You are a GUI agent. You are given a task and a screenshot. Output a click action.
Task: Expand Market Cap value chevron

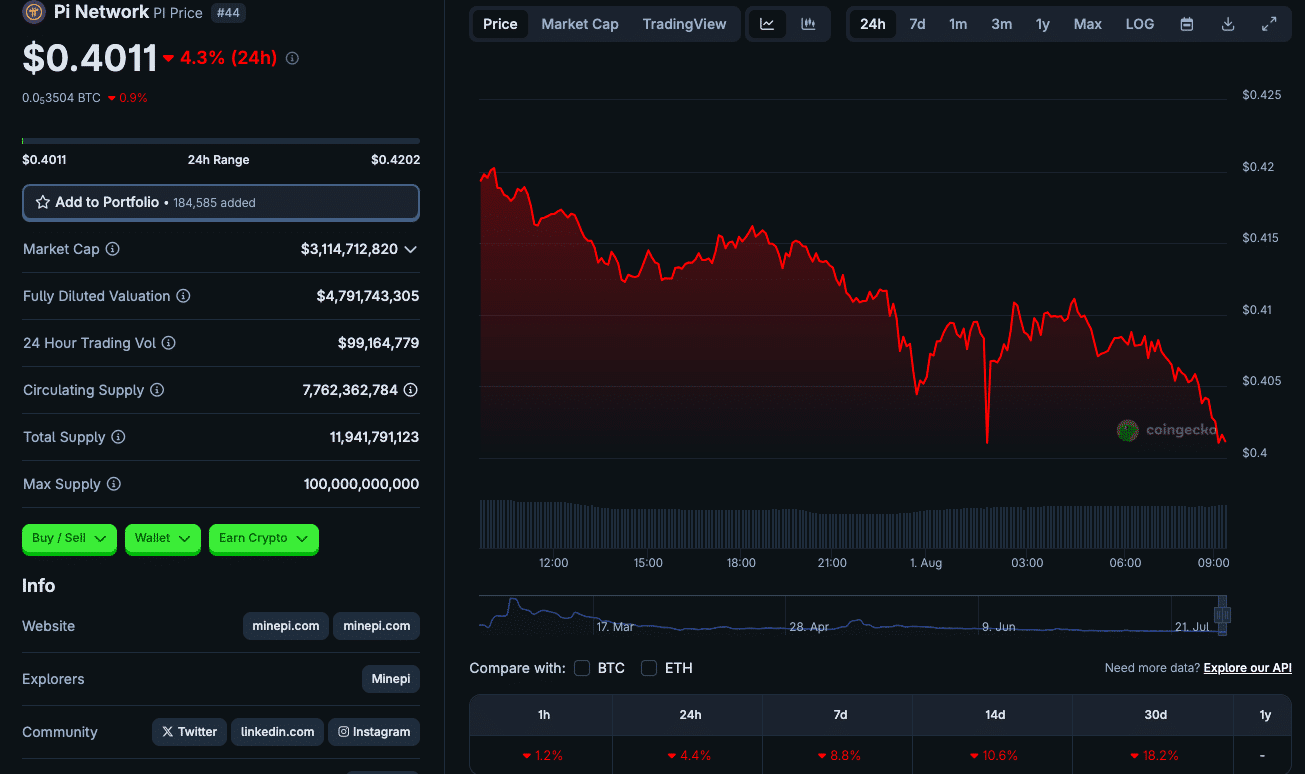tap(410, 249)
